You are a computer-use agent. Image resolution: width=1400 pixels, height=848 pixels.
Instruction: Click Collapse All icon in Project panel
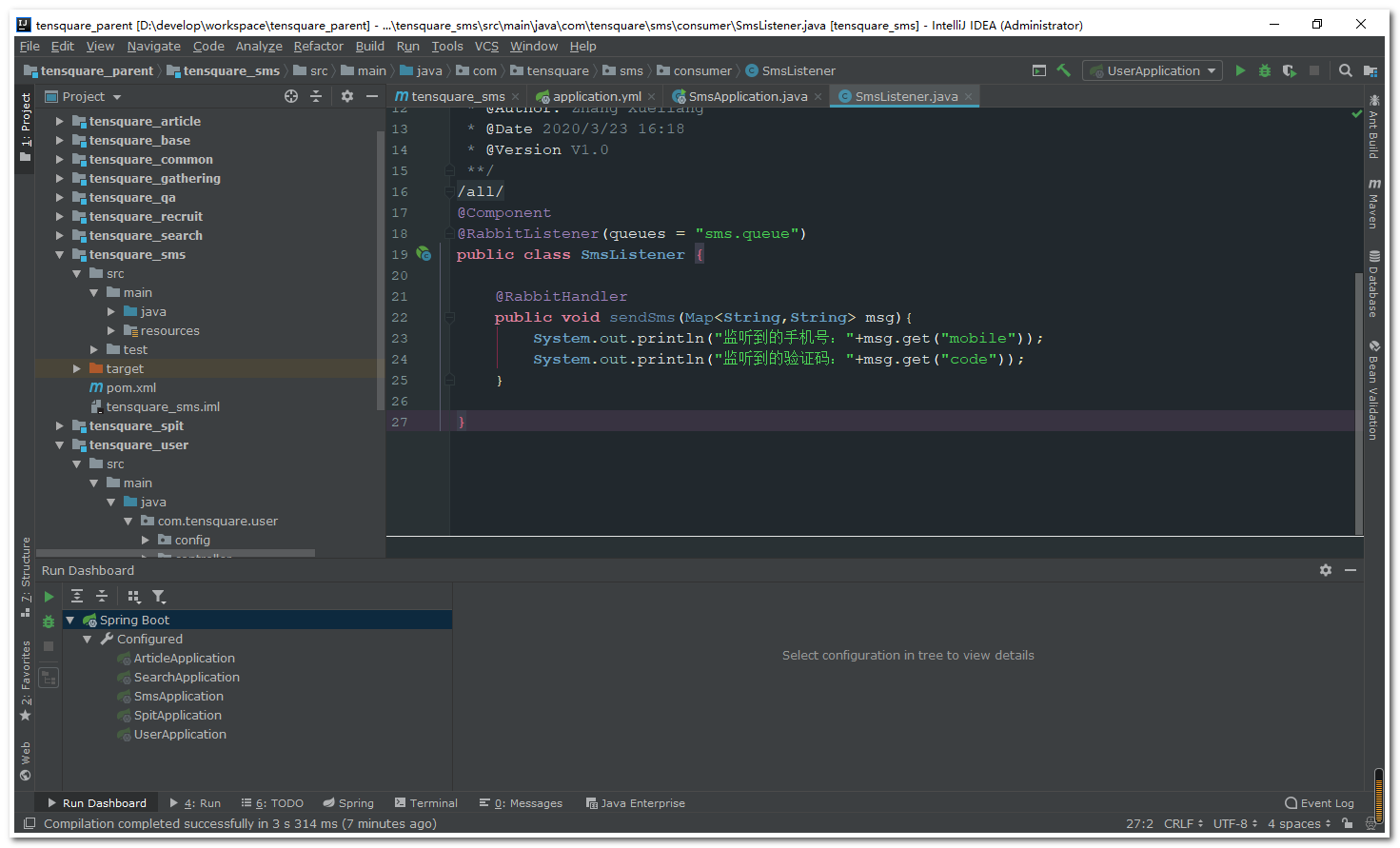[316, 96]
